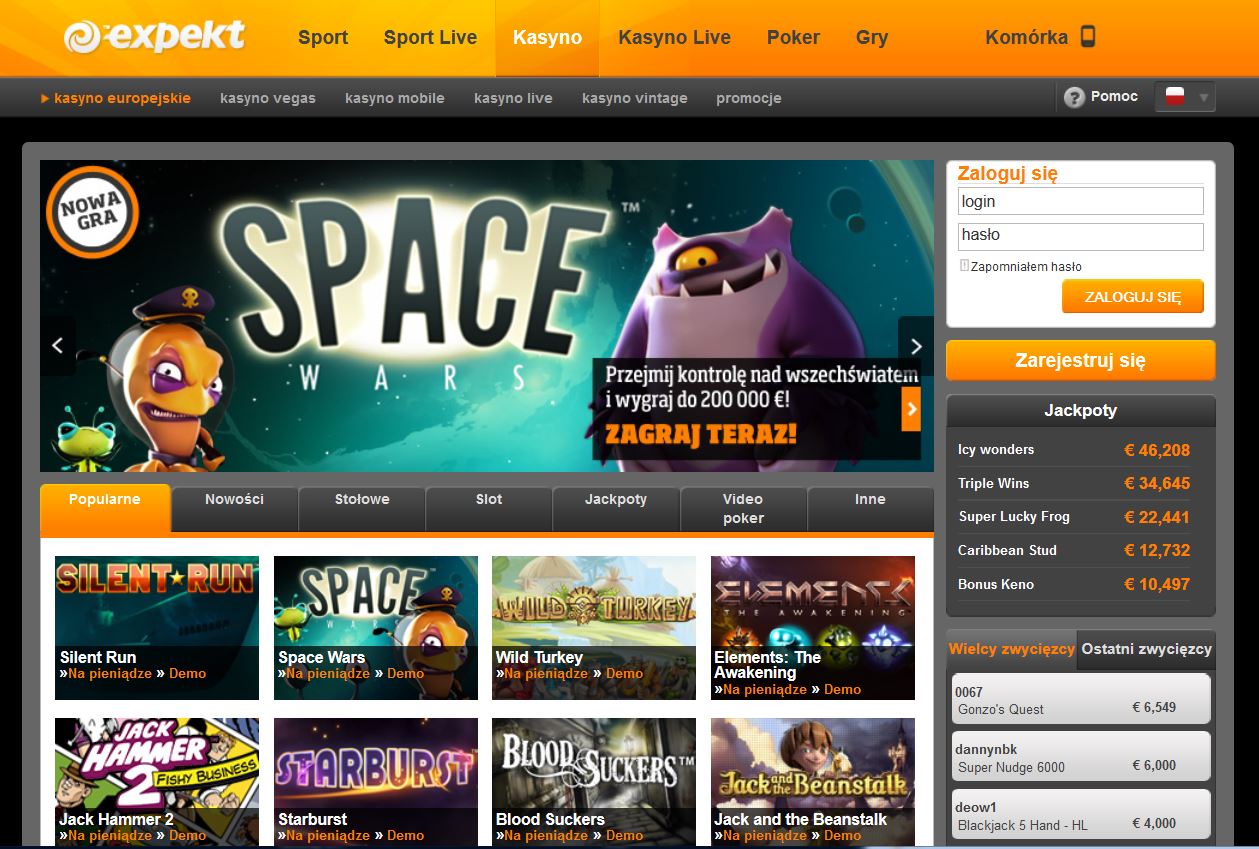Click the Zarejestruj się button
Image resolution: width=1259 pixels, height=849 pixels.
coord(1081,361)
